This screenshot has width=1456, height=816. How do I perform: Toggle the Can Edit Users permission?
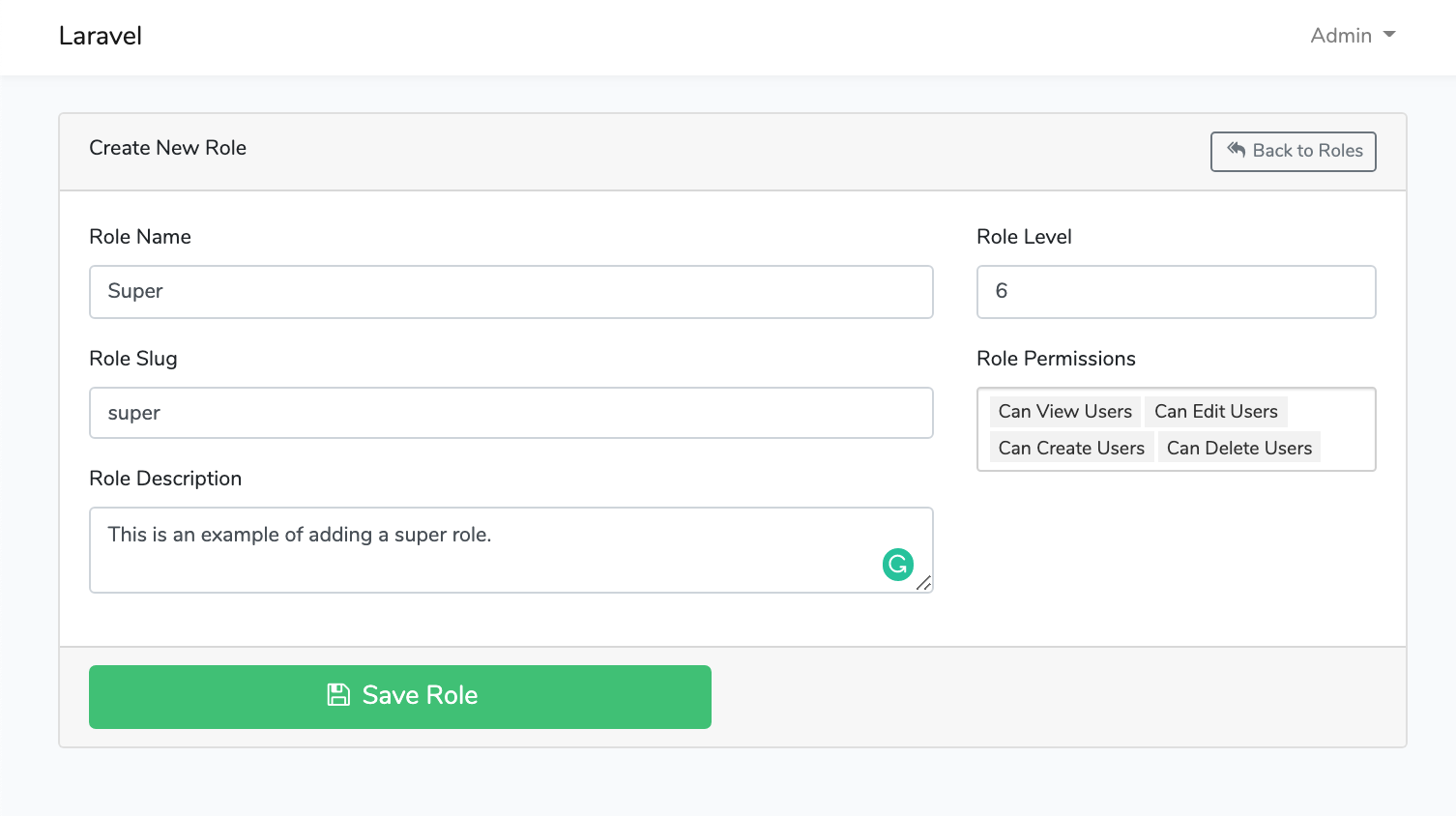click(1216, 411)
